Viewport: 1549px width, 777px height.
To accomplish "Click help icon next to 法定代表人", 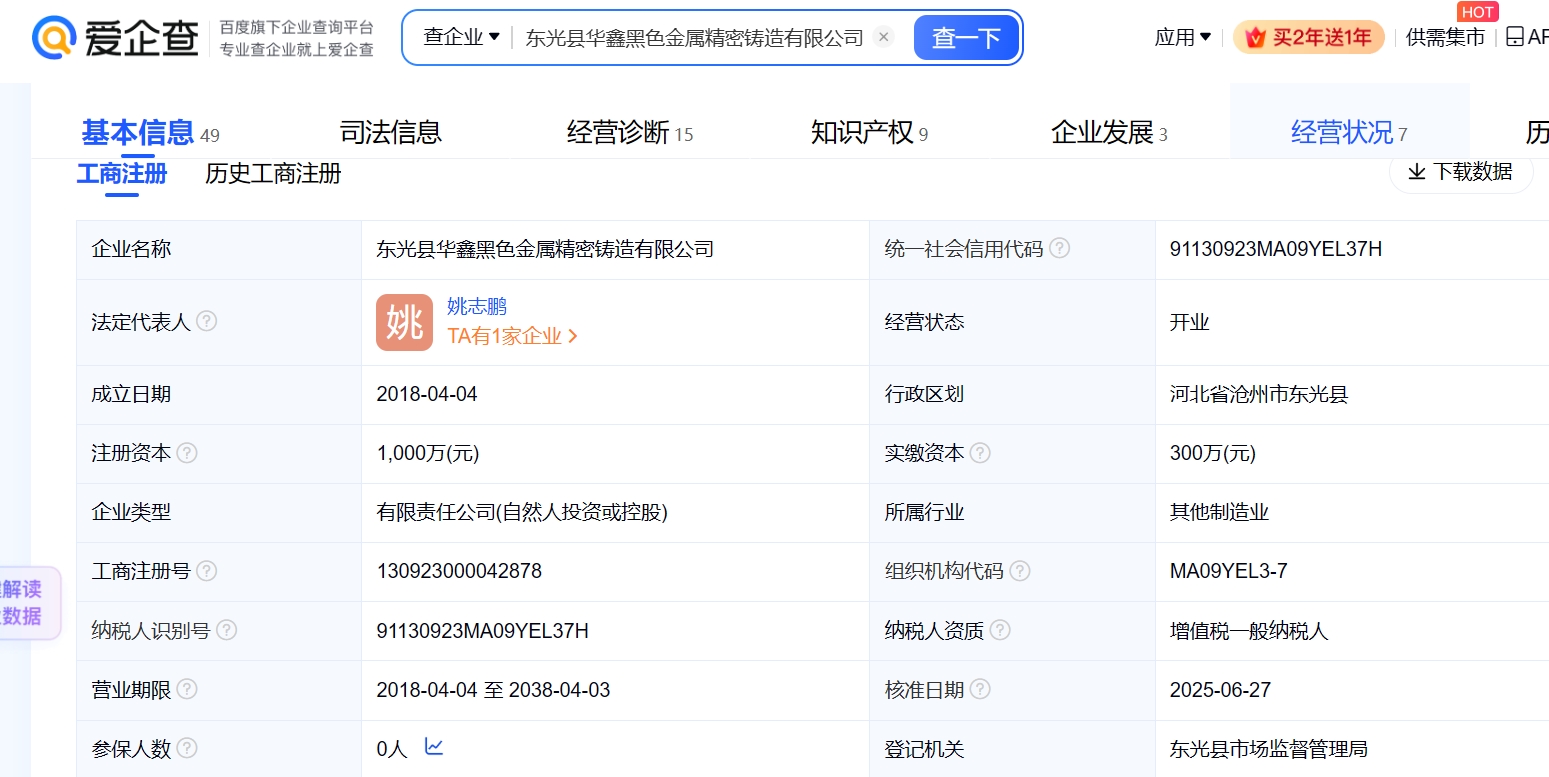I will point(206,321).
